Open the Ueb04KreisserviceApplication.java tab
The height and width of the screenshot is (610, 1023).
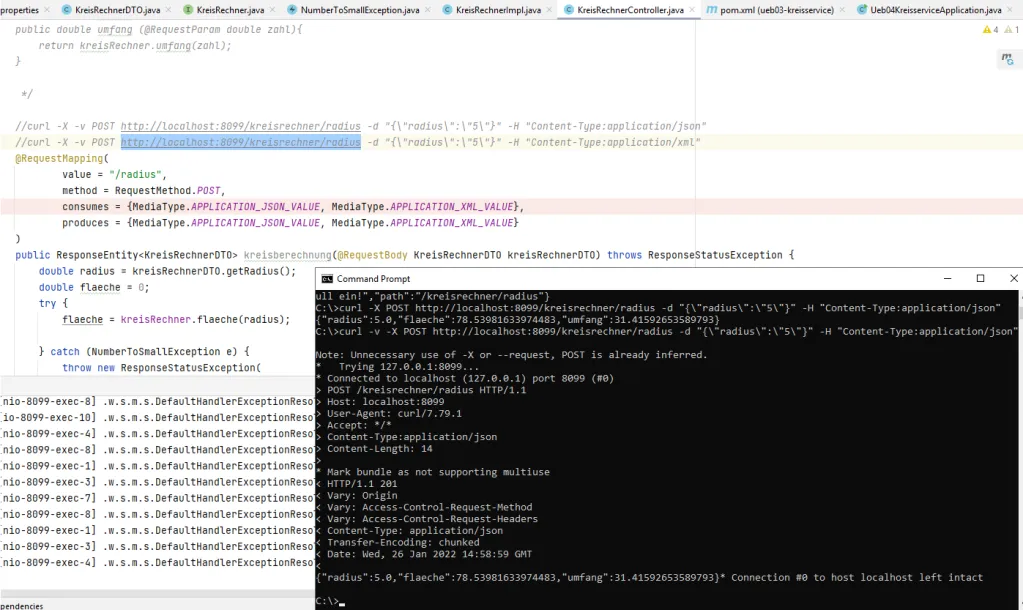pyautogui.click(x=936, y=10)
